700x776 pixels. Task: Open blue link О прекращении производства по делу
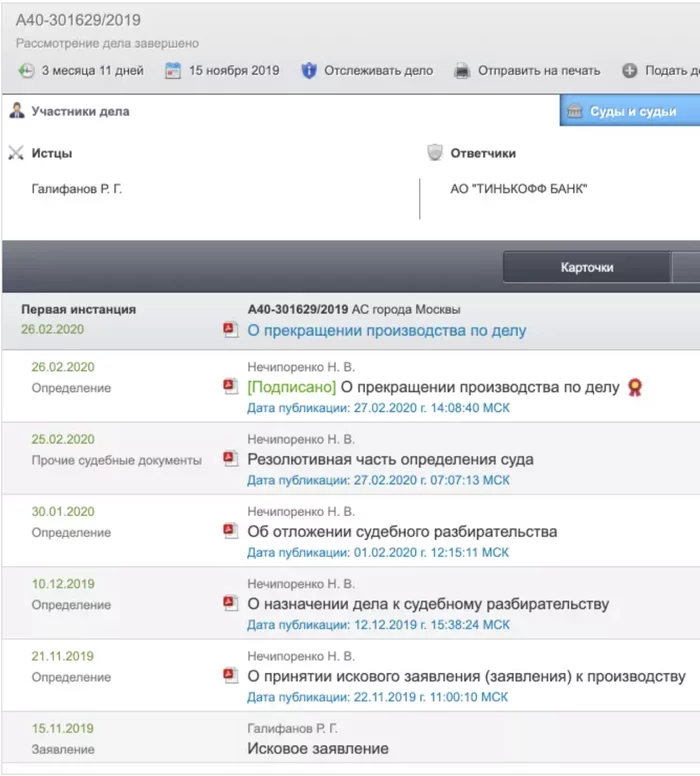tap(386, 330)
